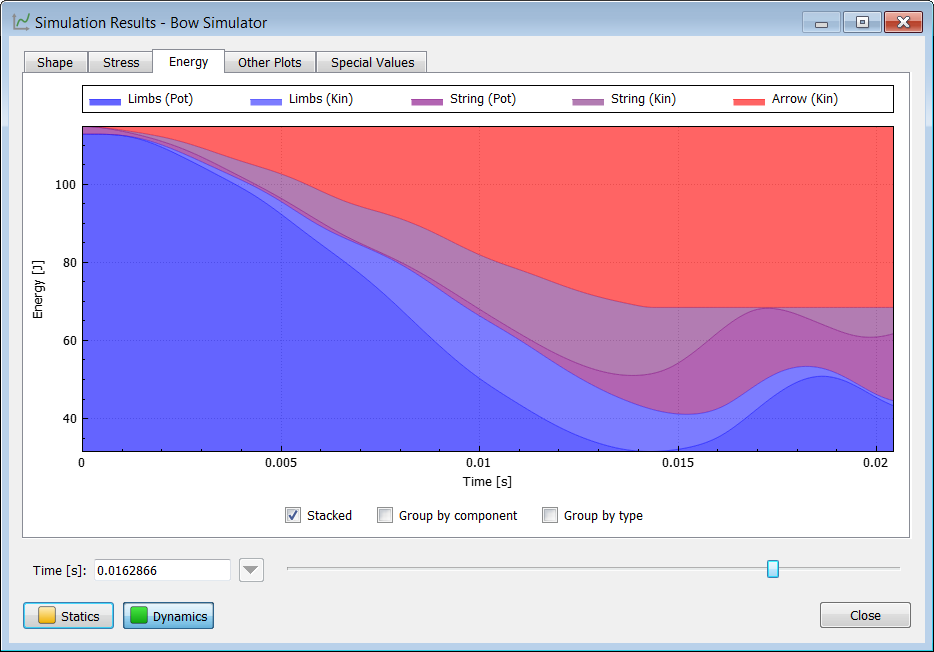Image resolution: width=934 pixels, height=652 pixels.
Task: Click the Limbs (Pot) legend swatch
Action: click(105, 102)
